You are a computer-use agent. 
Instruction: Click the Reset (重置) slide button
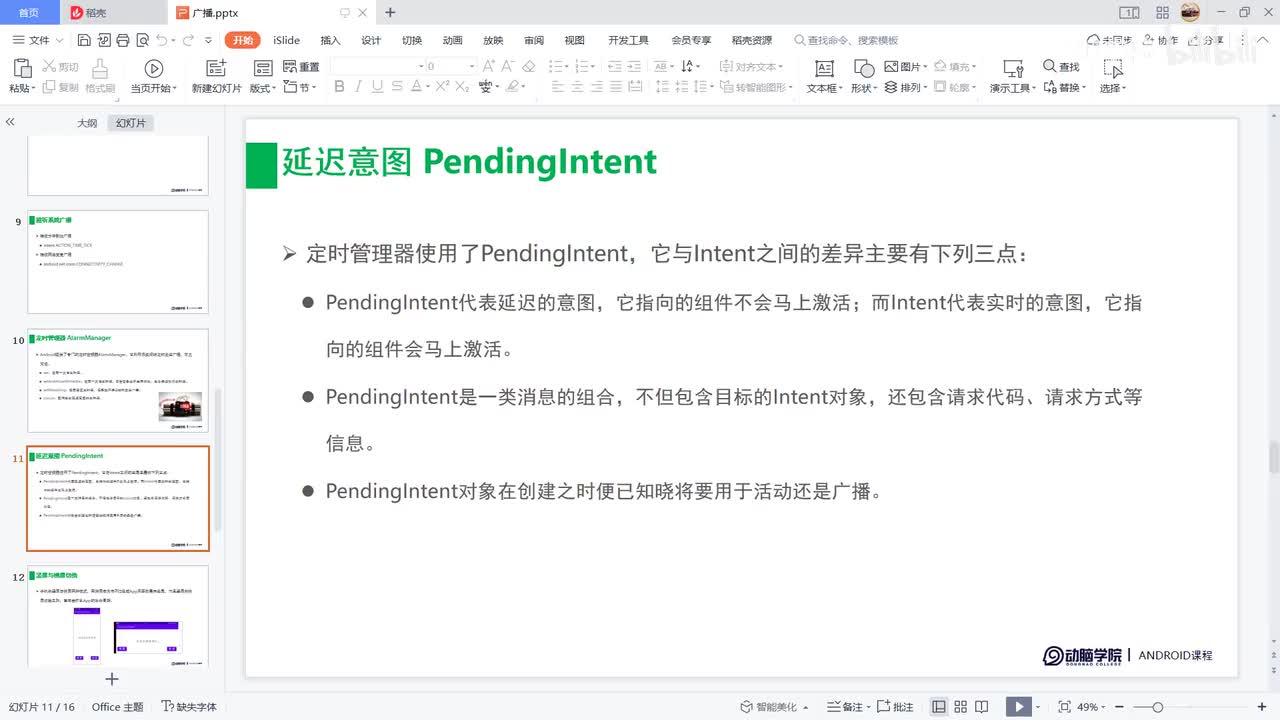click(x=301, y=67)
